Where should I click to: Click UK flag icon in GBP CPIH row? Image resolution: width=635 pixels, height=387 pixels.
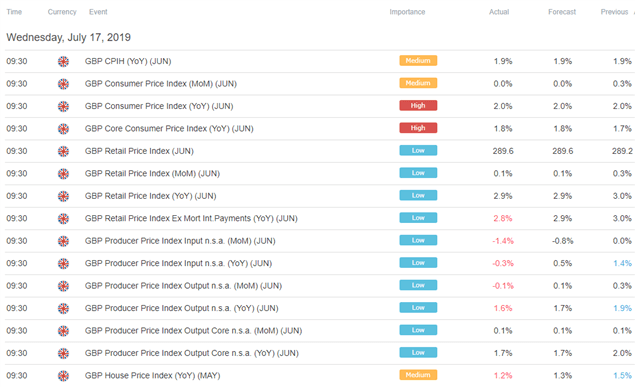63,62
